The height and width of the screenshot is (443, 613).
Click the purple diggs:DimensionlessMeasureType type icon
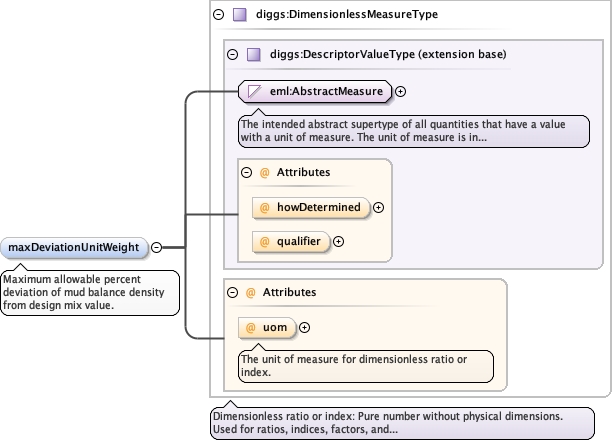tap(240, 15)
